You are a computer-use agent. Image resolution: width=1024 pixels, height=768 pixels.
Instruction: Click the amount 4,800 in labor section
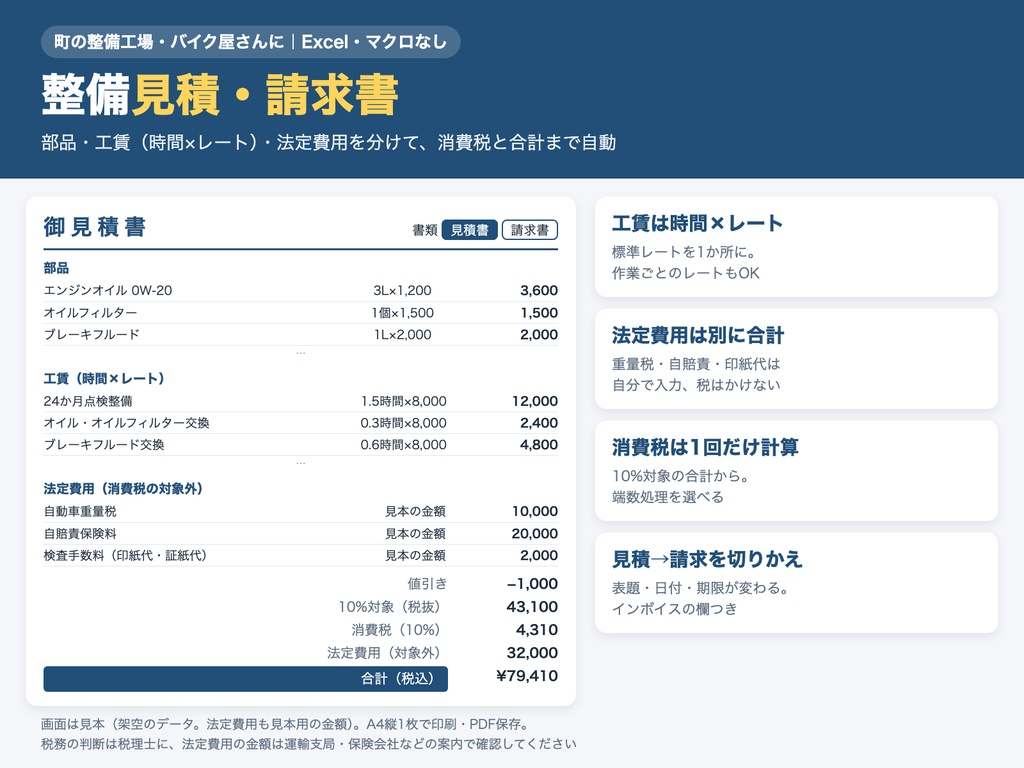click(x=539, y=445)
